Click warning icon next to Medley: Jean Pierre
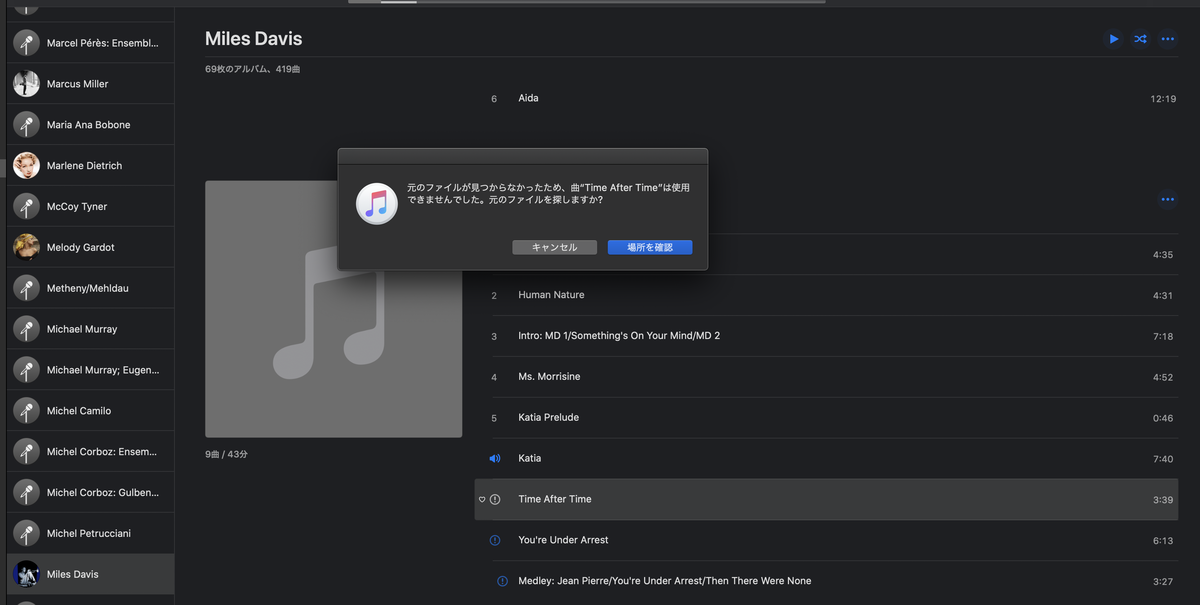 tap(502, 581)
